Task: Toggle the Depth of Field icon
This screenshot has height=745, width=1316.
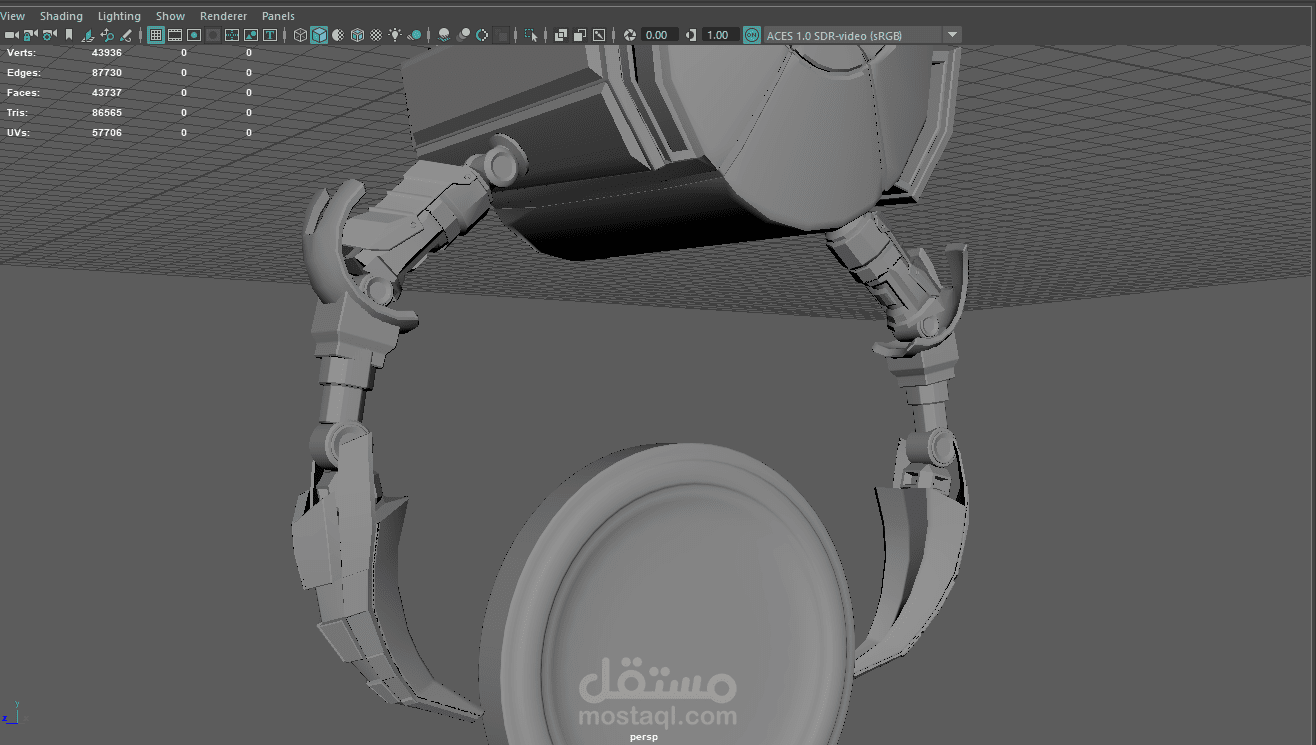Action: tap(500, 35)
